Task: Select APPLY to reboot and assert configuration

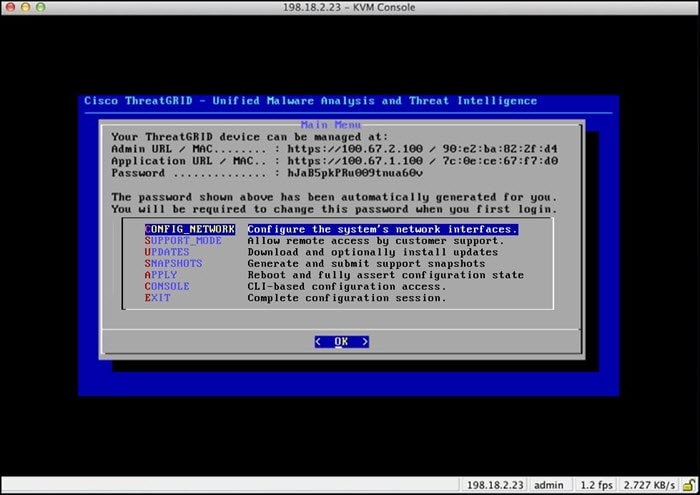Action: tap(161, 275)
